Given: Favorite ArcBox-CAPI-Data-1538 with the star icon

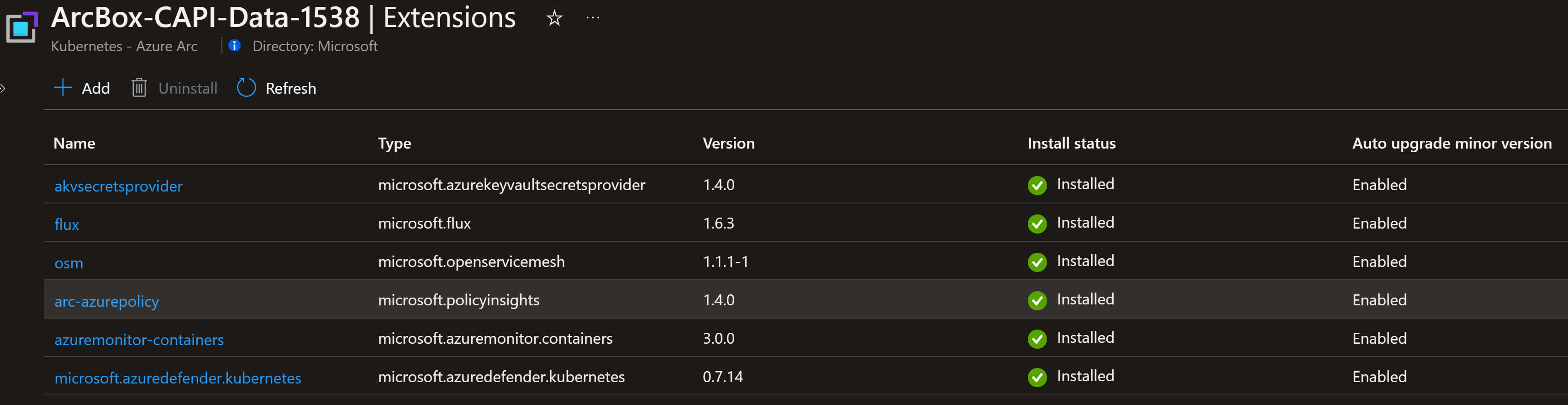Looking at the screenshot, I should pos(554,18).
